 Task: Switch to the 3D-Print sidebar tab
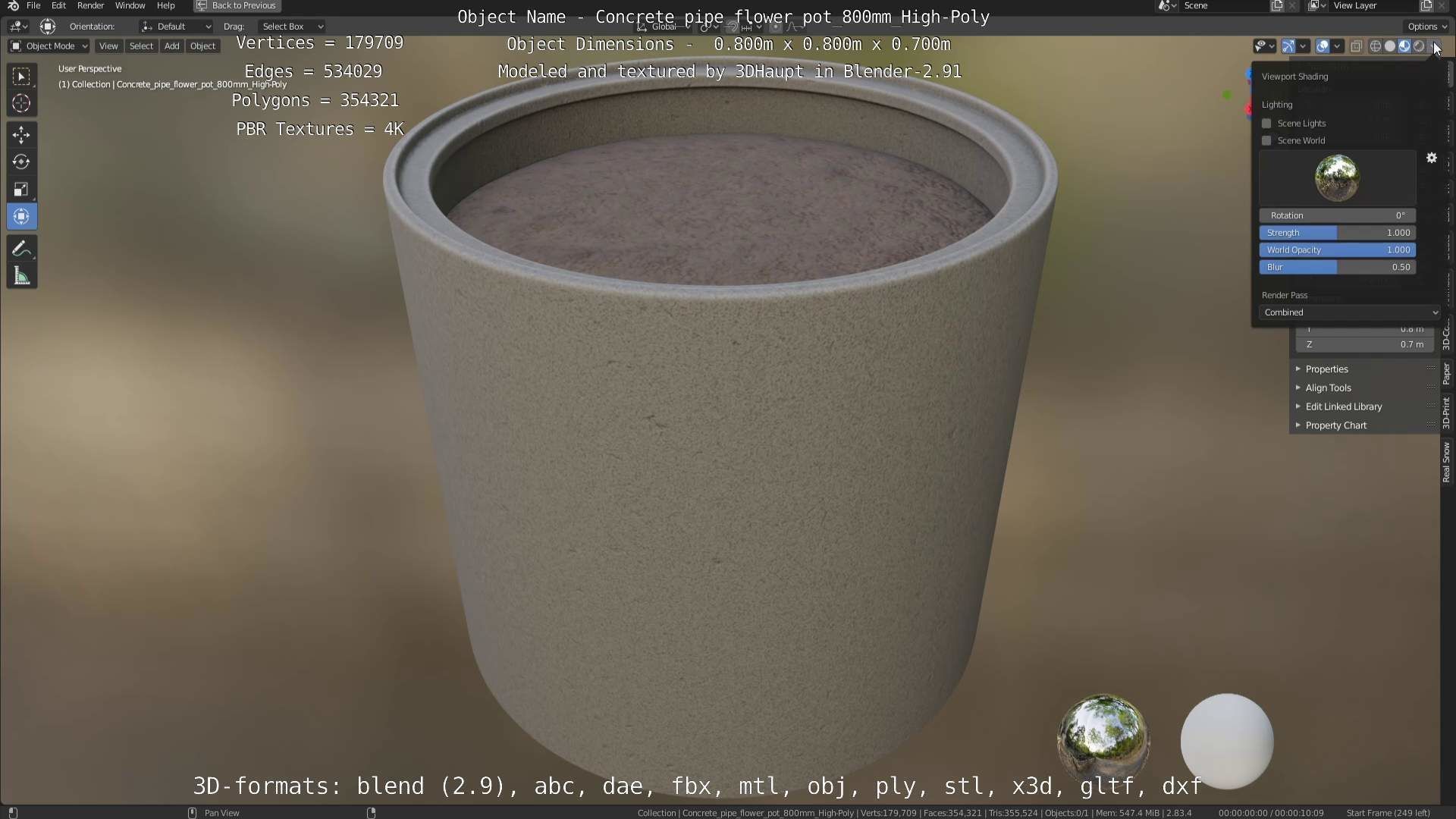pyautogui.click(x=1447, y=413)
